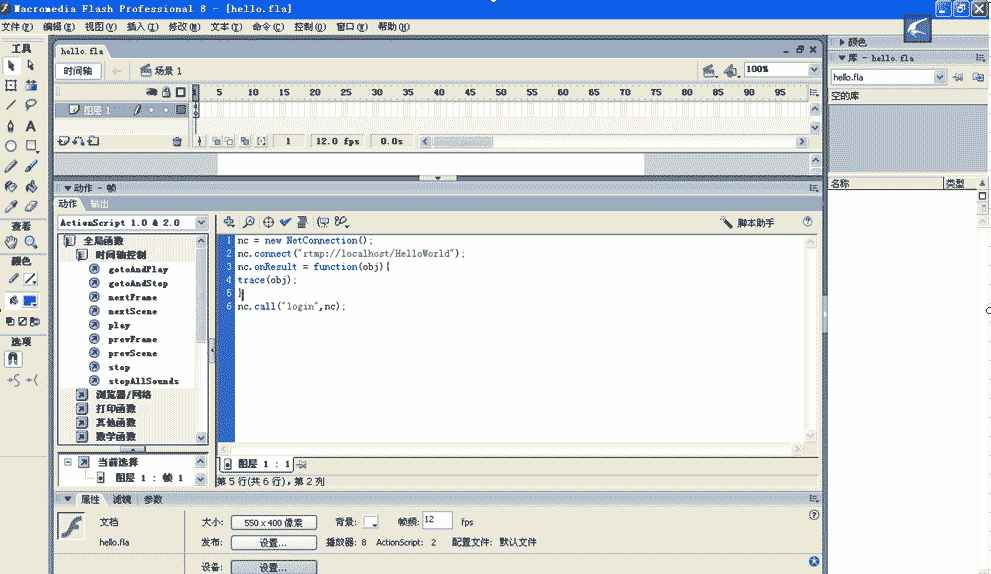Collapse the Actions - Frame panel
This screenshot has width=991, height=574.
click(x=68, y=188)
